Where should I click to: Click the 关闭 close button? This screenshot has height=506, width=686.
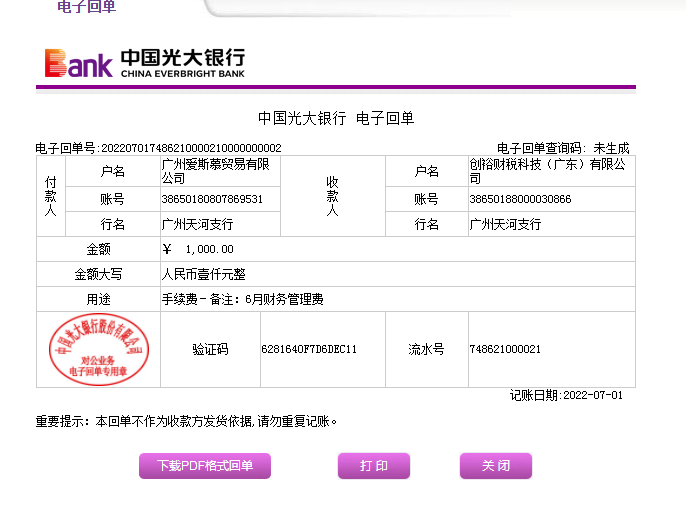pos(496,465)
